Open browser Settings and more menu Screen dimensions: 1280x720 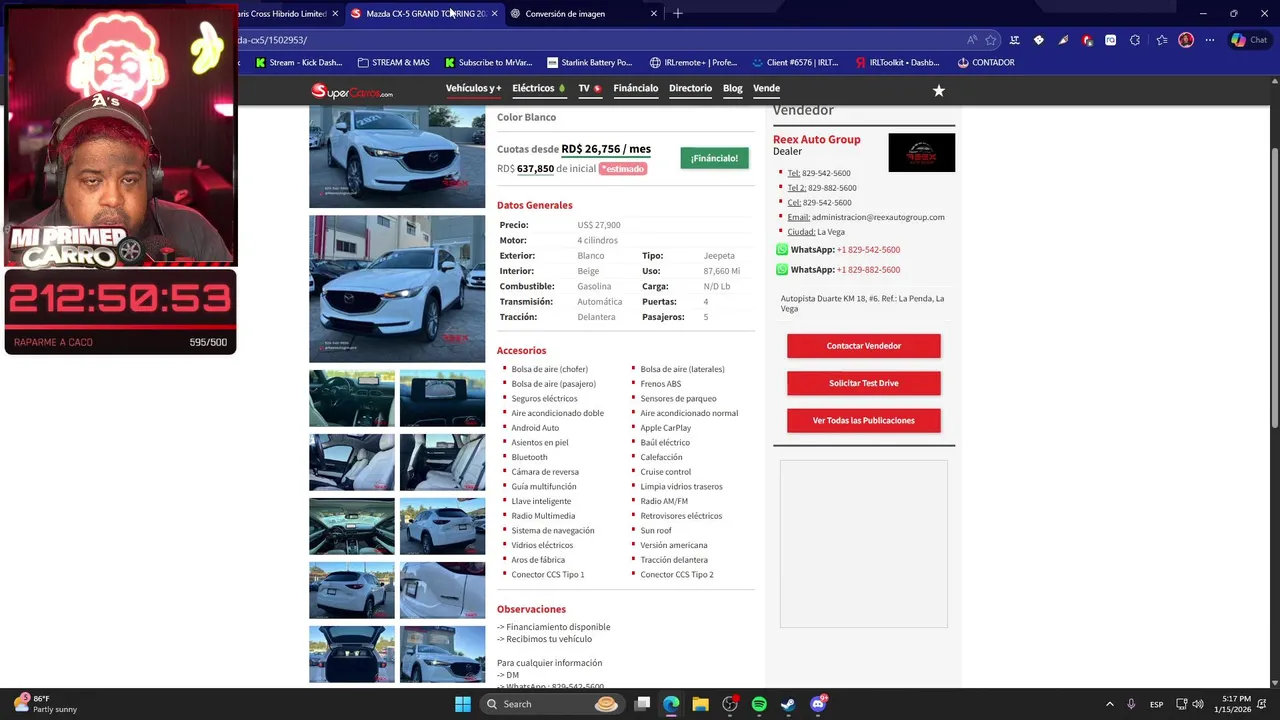[1210, 40]
